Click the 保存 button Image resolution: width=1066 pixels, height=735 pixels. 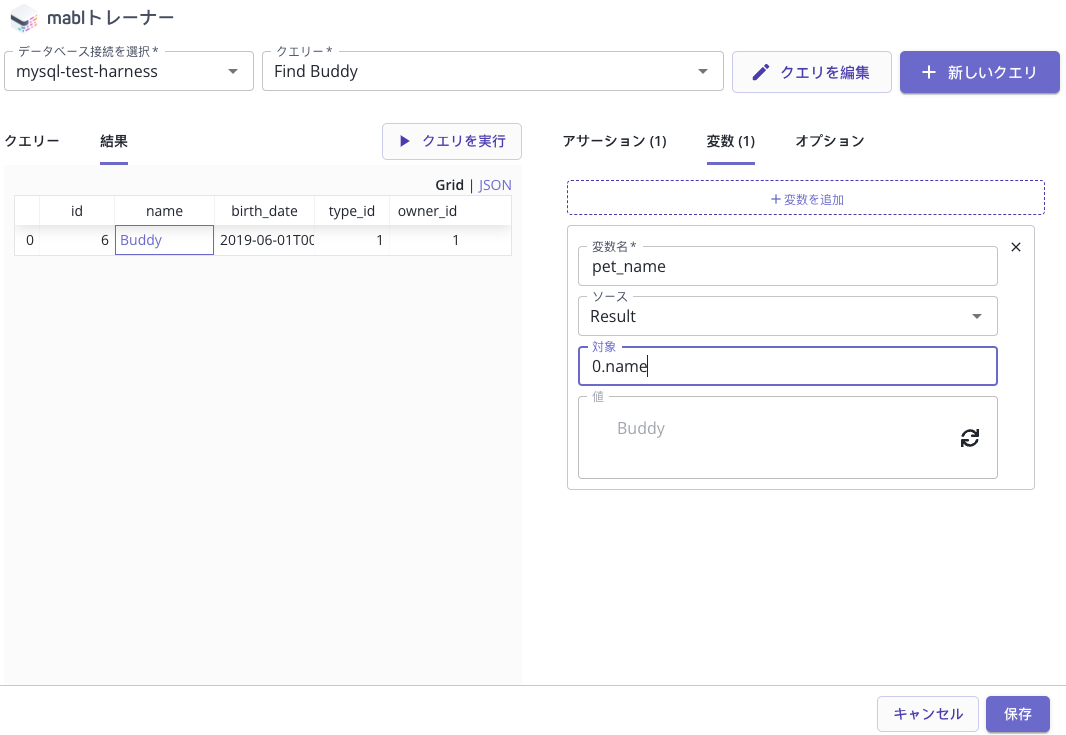coord(1018,714)
